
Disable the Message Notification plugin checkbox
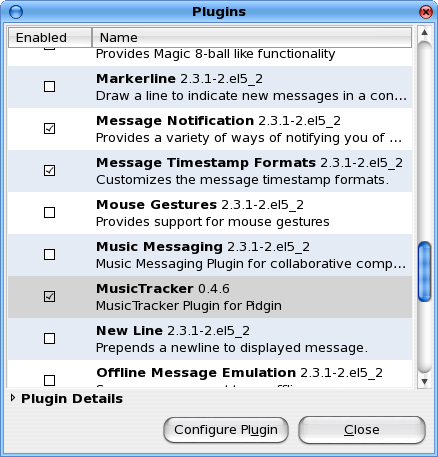pyautogui.click(x=50, y=129)
